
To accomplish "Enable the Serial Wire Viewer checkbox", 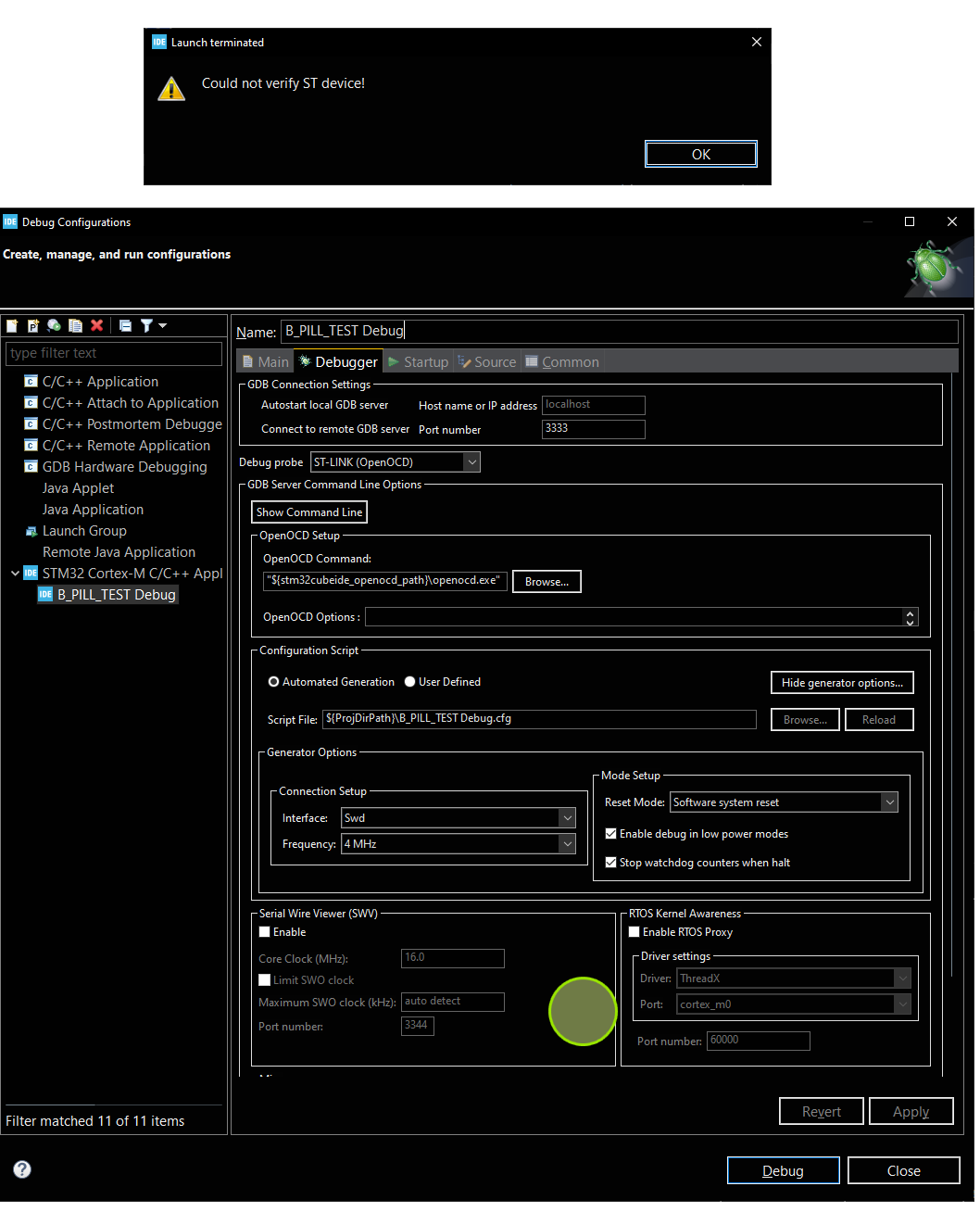I will tap(264, 932).
